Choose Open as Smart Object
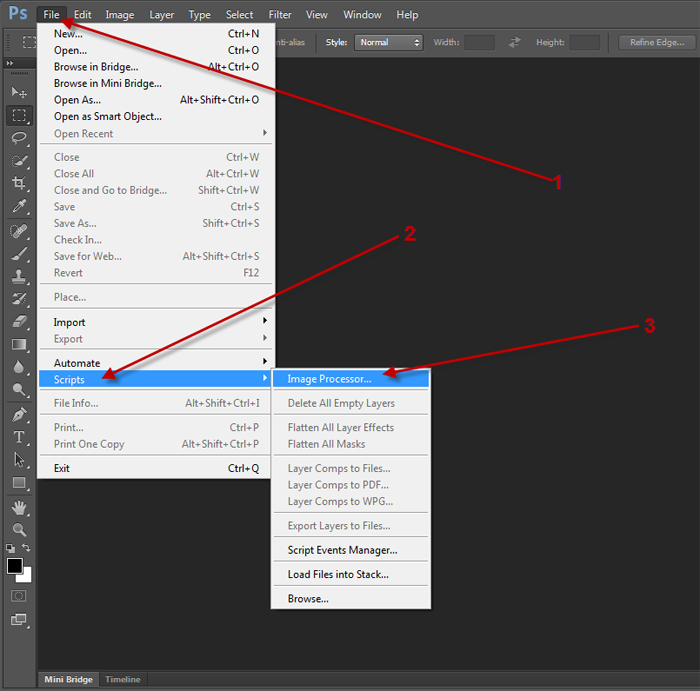 click(x=156, y=116)
